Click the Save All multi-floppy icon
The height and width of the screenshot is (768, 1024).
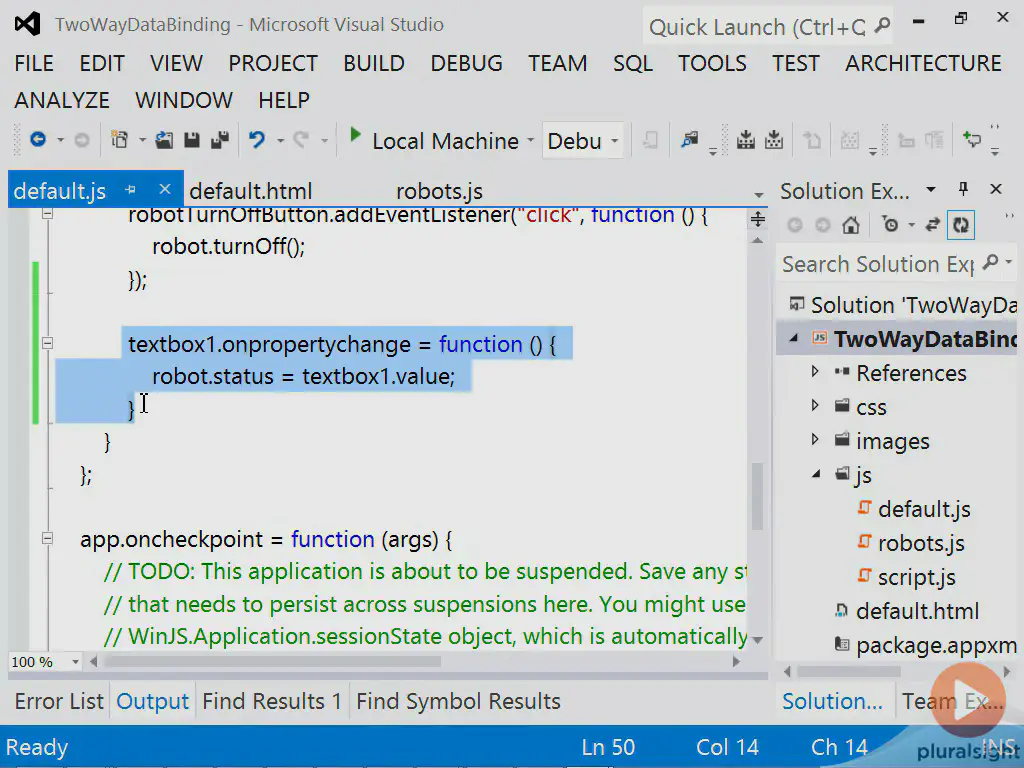tap(220, 140)
